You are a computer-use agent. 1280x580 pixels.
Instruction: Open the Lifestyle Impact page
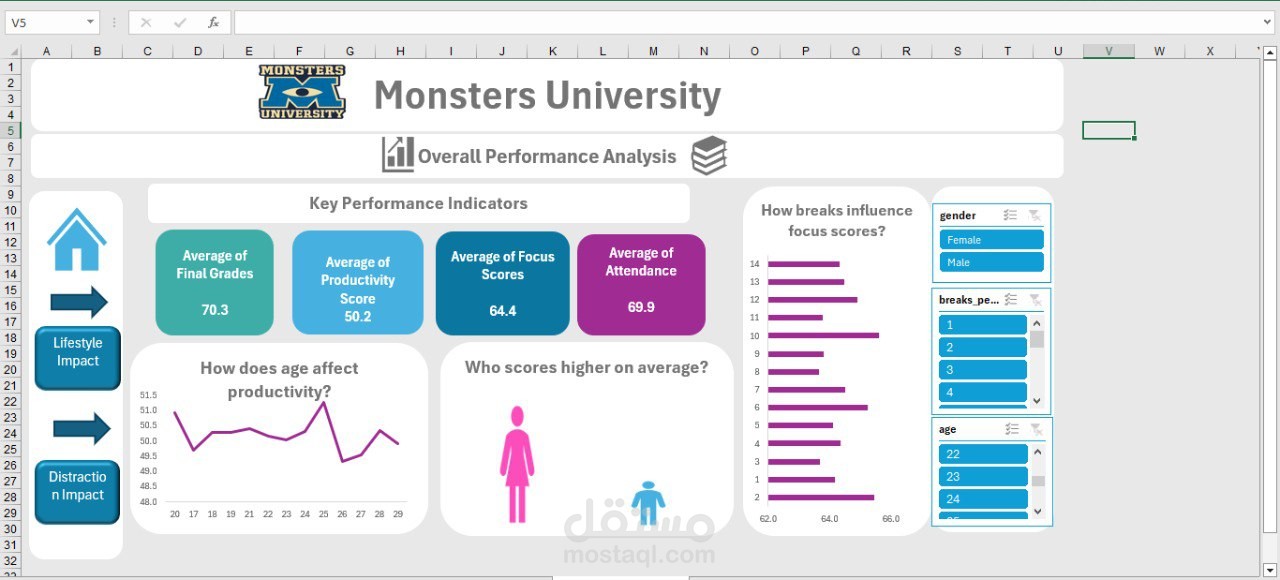click(x=78, y=357)
